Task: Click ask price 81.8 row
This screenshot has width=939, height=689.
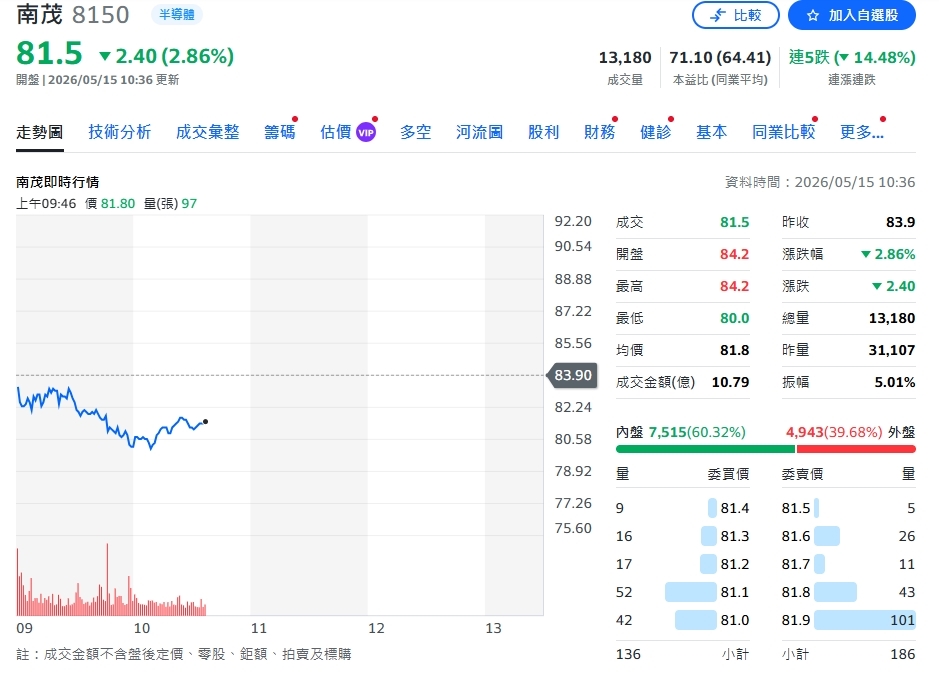Action: click(849, 592)
